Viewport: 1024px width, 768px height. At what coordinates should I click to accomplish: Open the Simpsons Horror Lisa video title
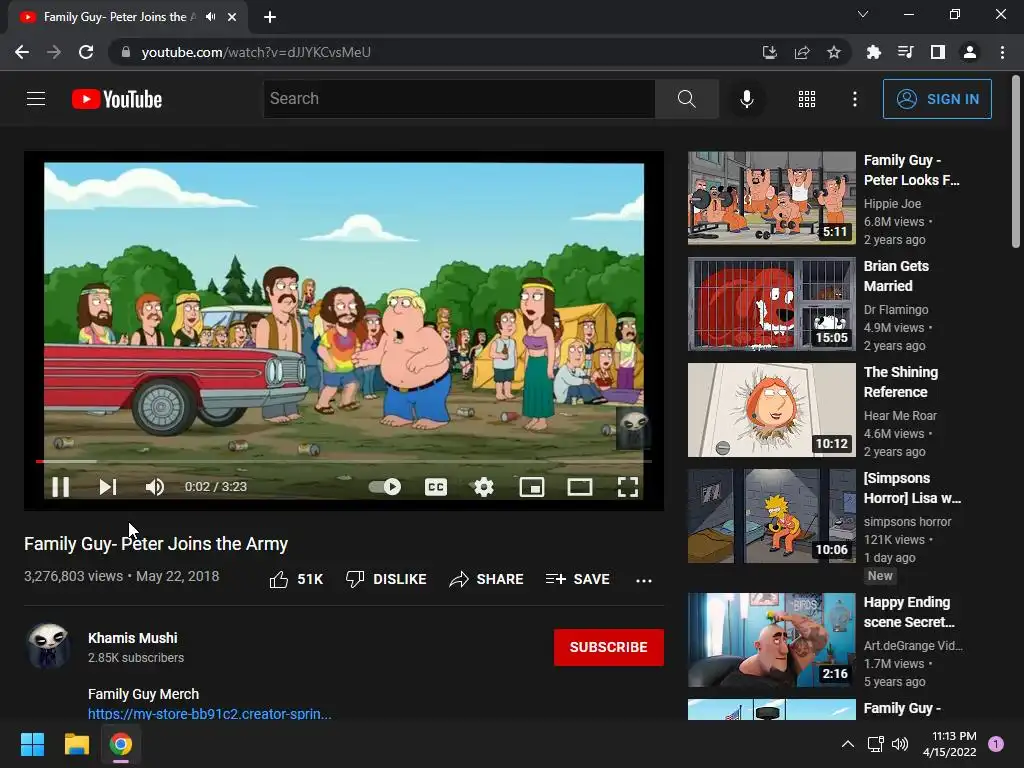click(x=912, y=488)
